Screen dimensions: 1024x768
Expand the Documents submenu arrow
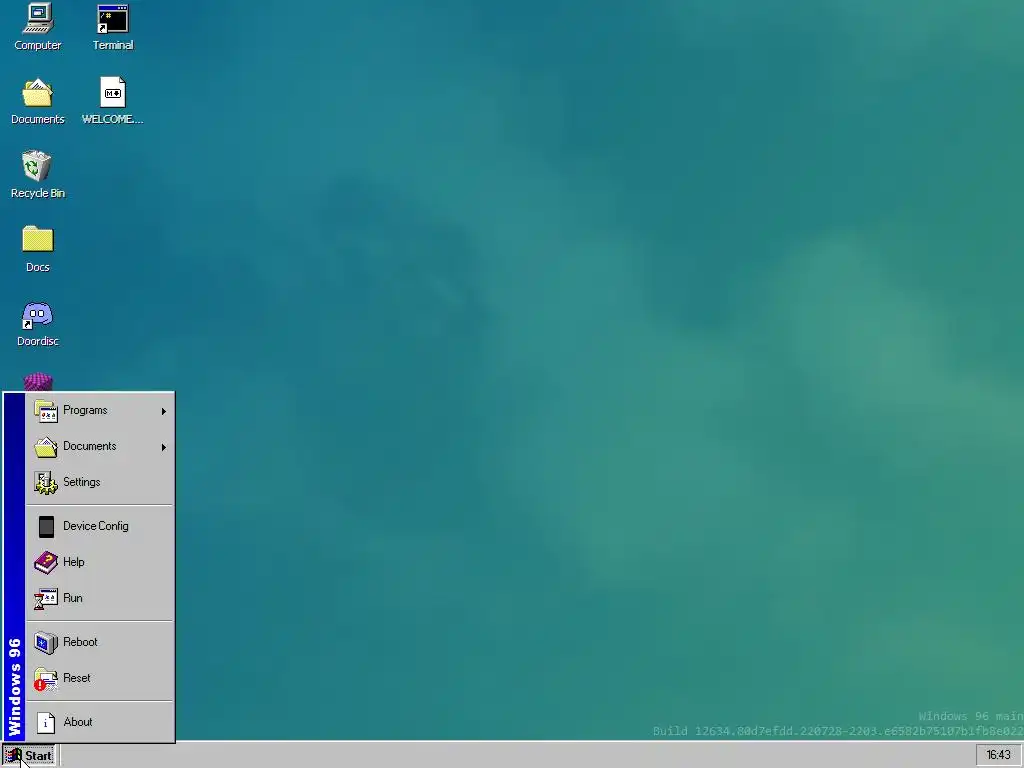tap(163, 447)
